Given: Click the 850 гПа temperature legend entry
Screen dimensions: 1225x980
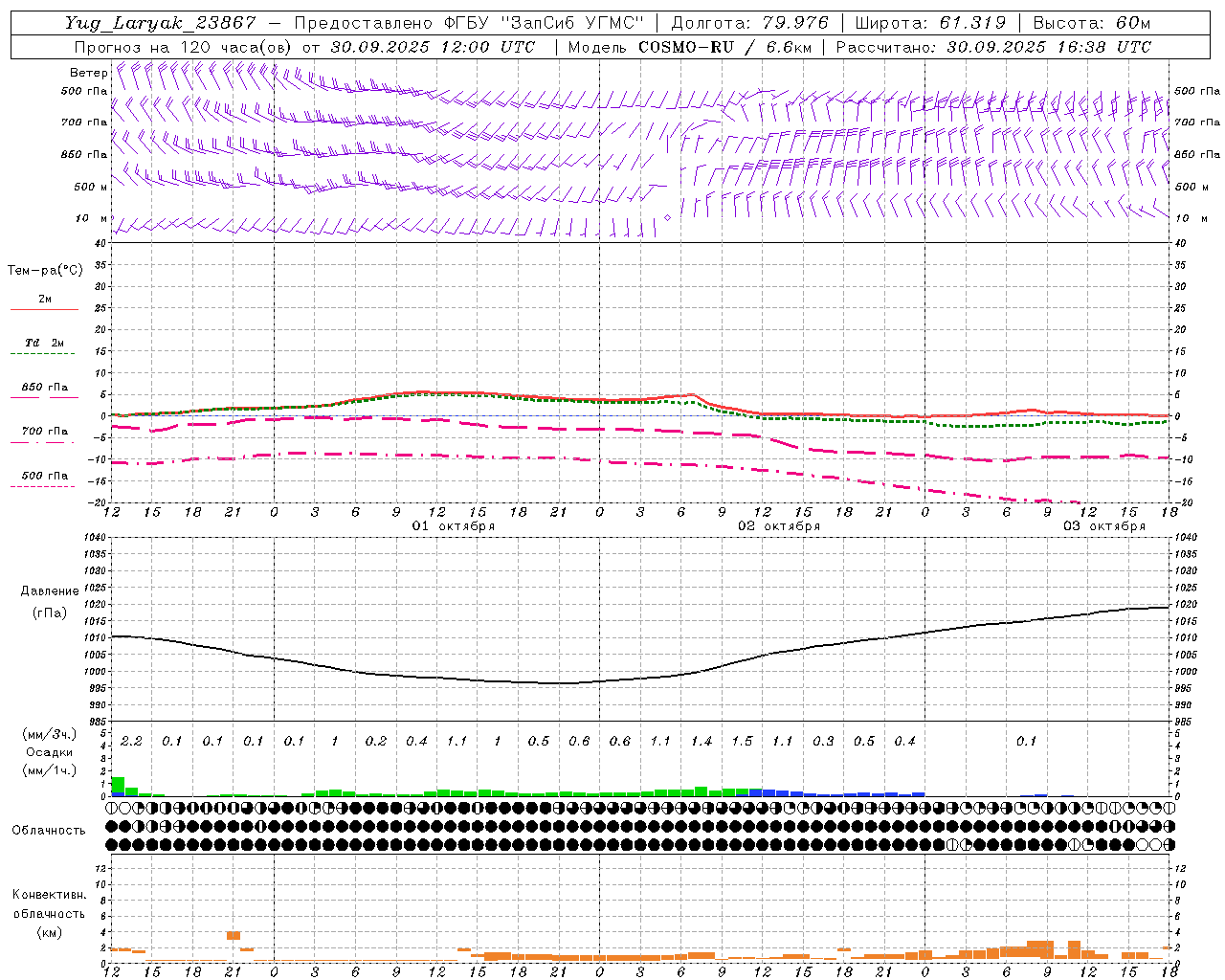Looking at the screenshot, I should 44,388.
